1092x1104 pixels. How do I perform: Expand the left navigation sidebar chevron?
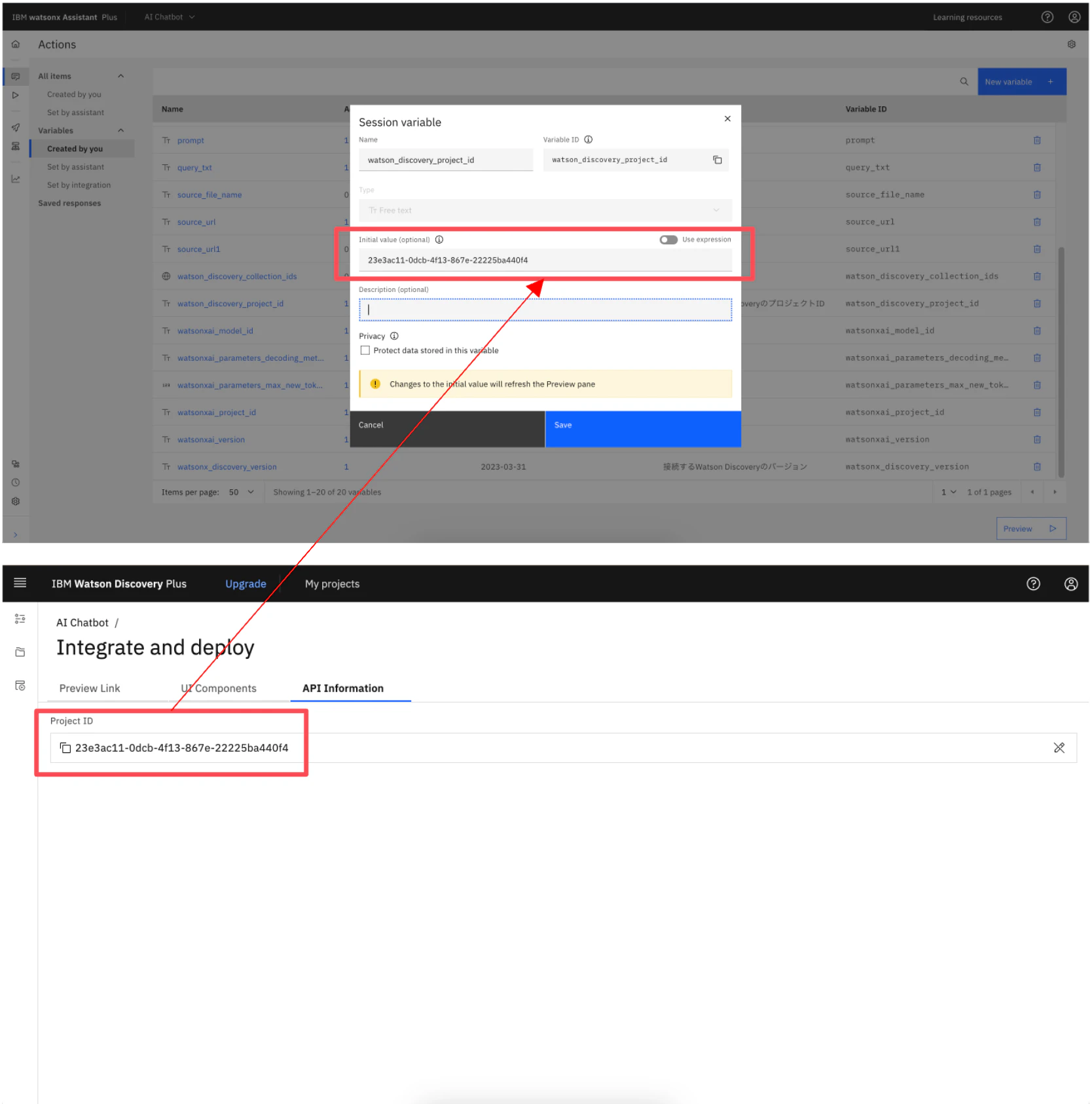point(16,535)
